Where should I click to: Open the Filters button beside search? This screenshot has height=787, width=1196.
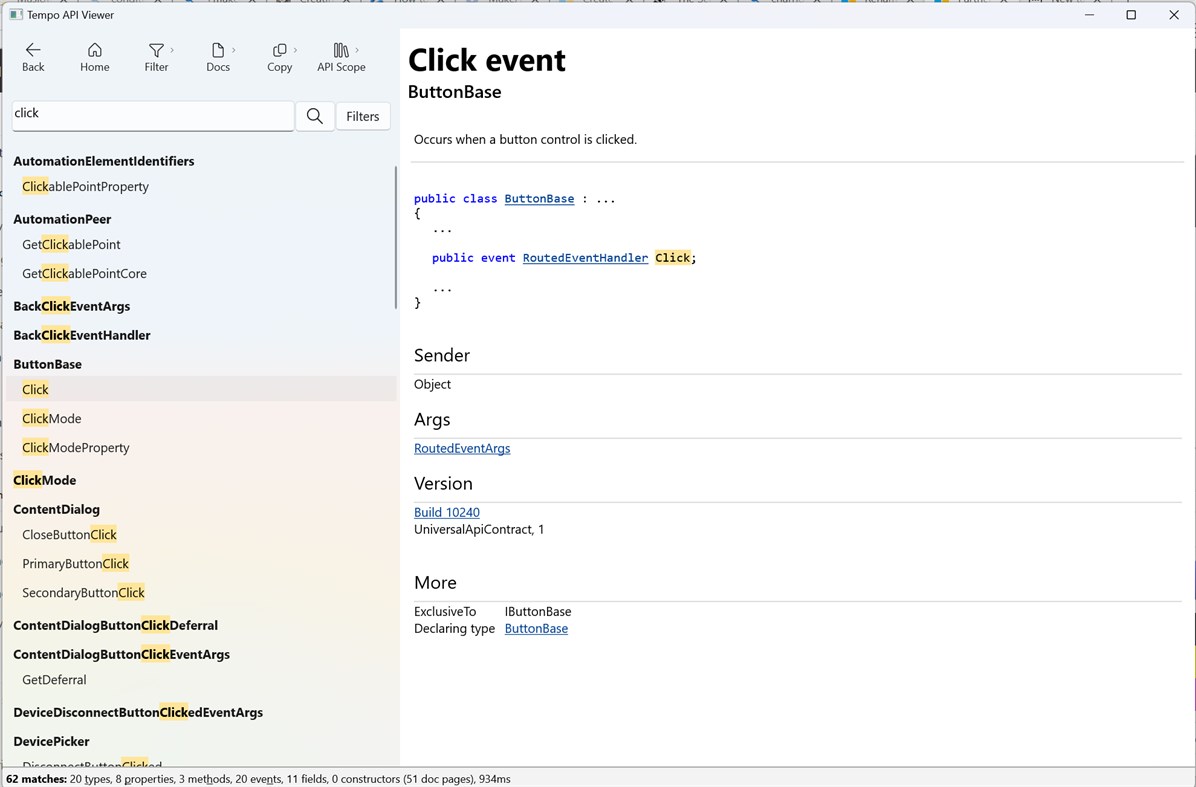362,116
